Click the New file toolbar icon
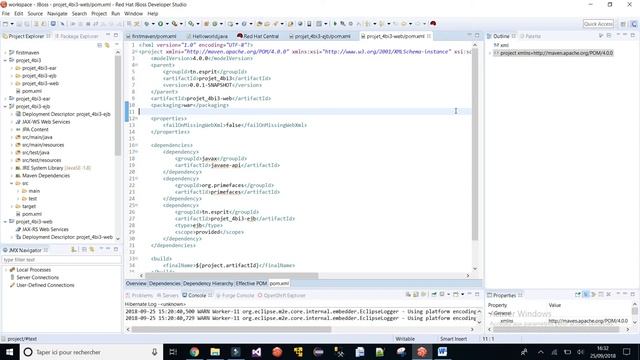 (6, 24)
